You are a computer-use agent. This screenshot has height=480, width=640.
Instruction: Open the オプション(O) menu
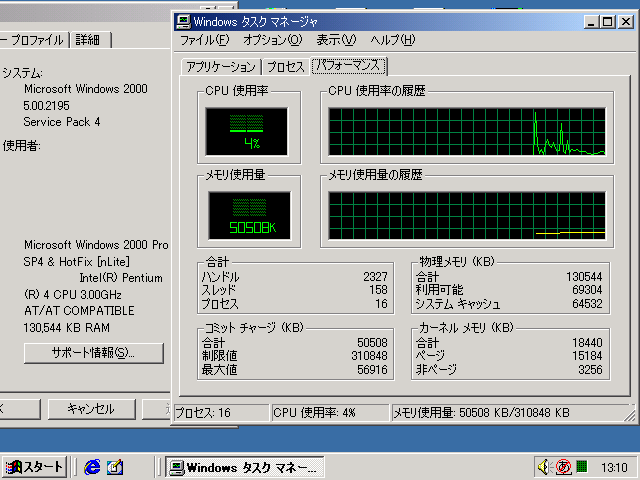click(x=273, y=40)
